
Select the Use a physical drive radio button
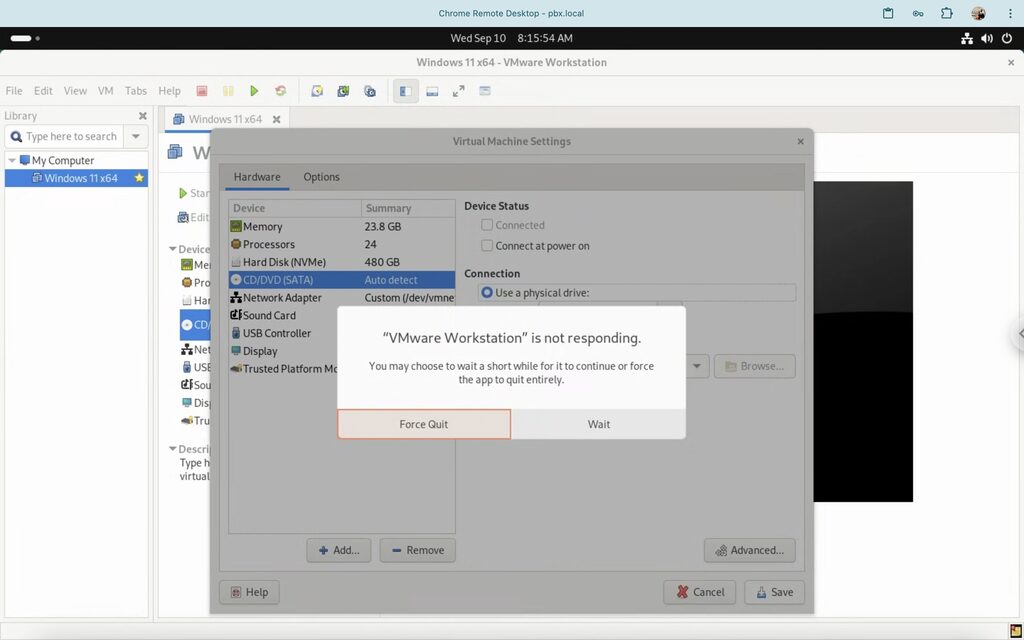pos(488,293)
